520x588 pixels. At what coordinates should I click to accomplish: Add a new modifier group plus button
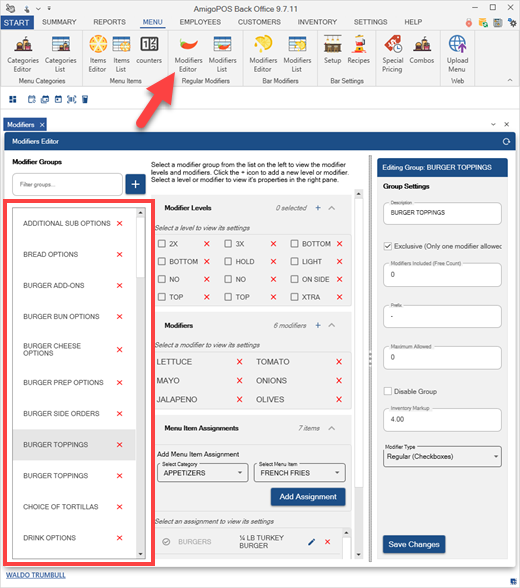[135, 184]
